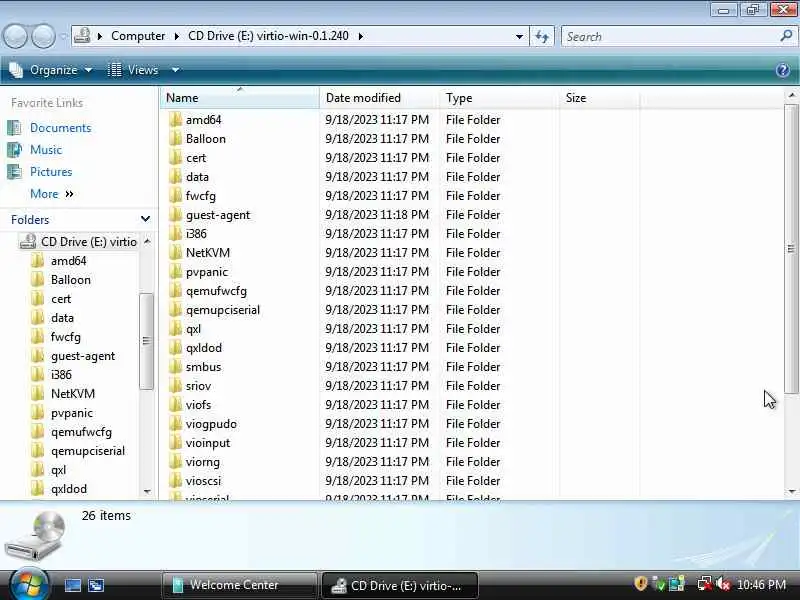Sort by Date modified column header
This screenshot has height=600, width=800.
(x=379, y=97)
